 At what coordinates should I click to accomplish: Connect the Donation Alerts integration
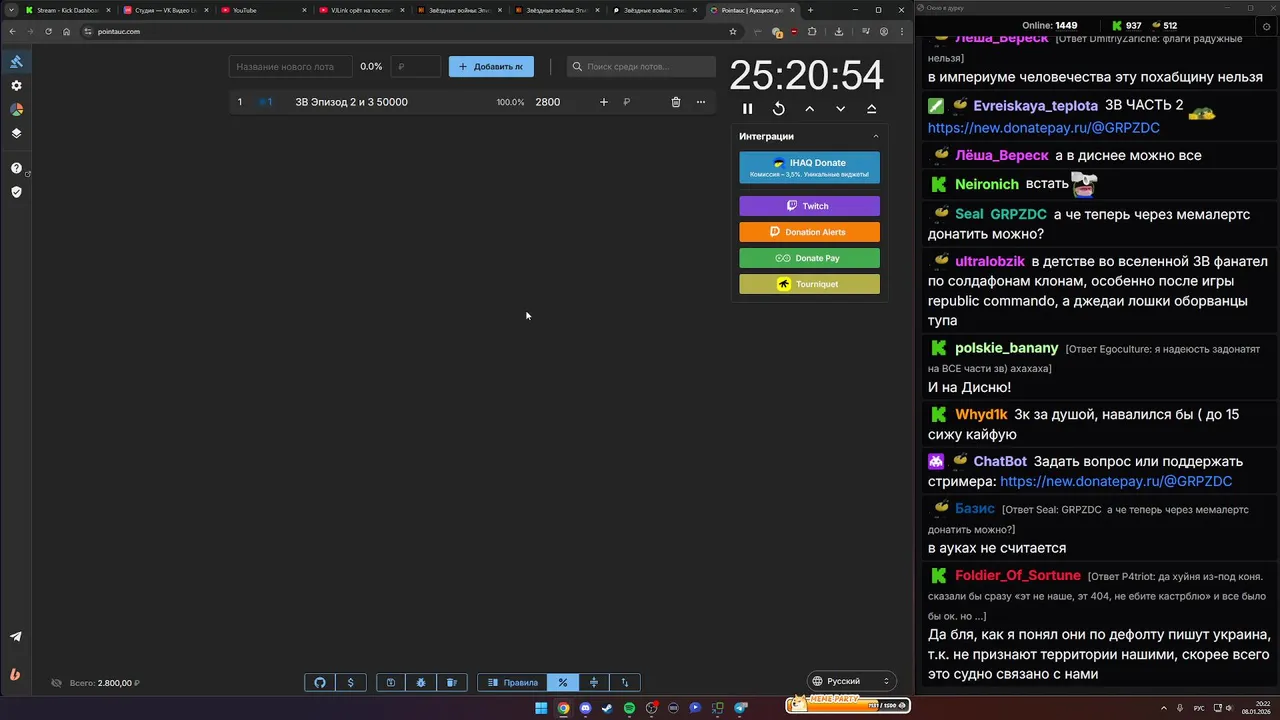pos(809,232)
